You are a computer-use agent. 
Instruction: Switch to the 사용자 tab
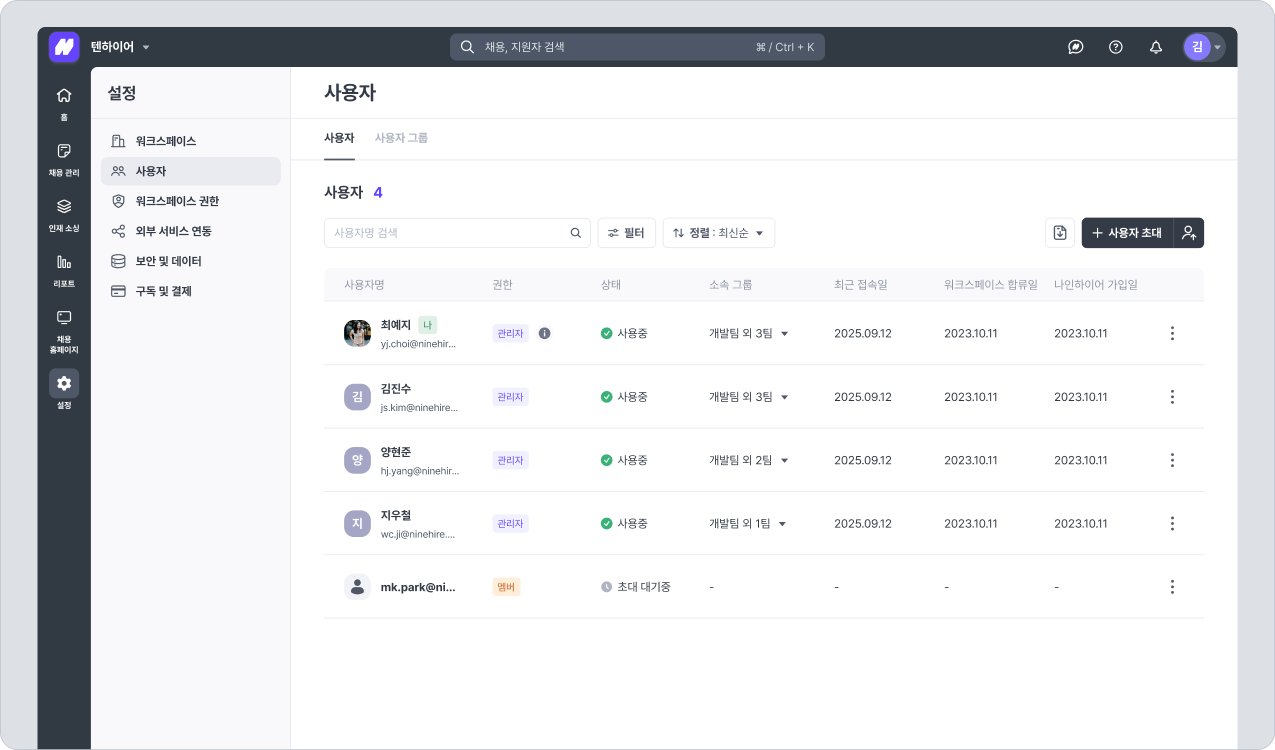(x=339, y=138)
